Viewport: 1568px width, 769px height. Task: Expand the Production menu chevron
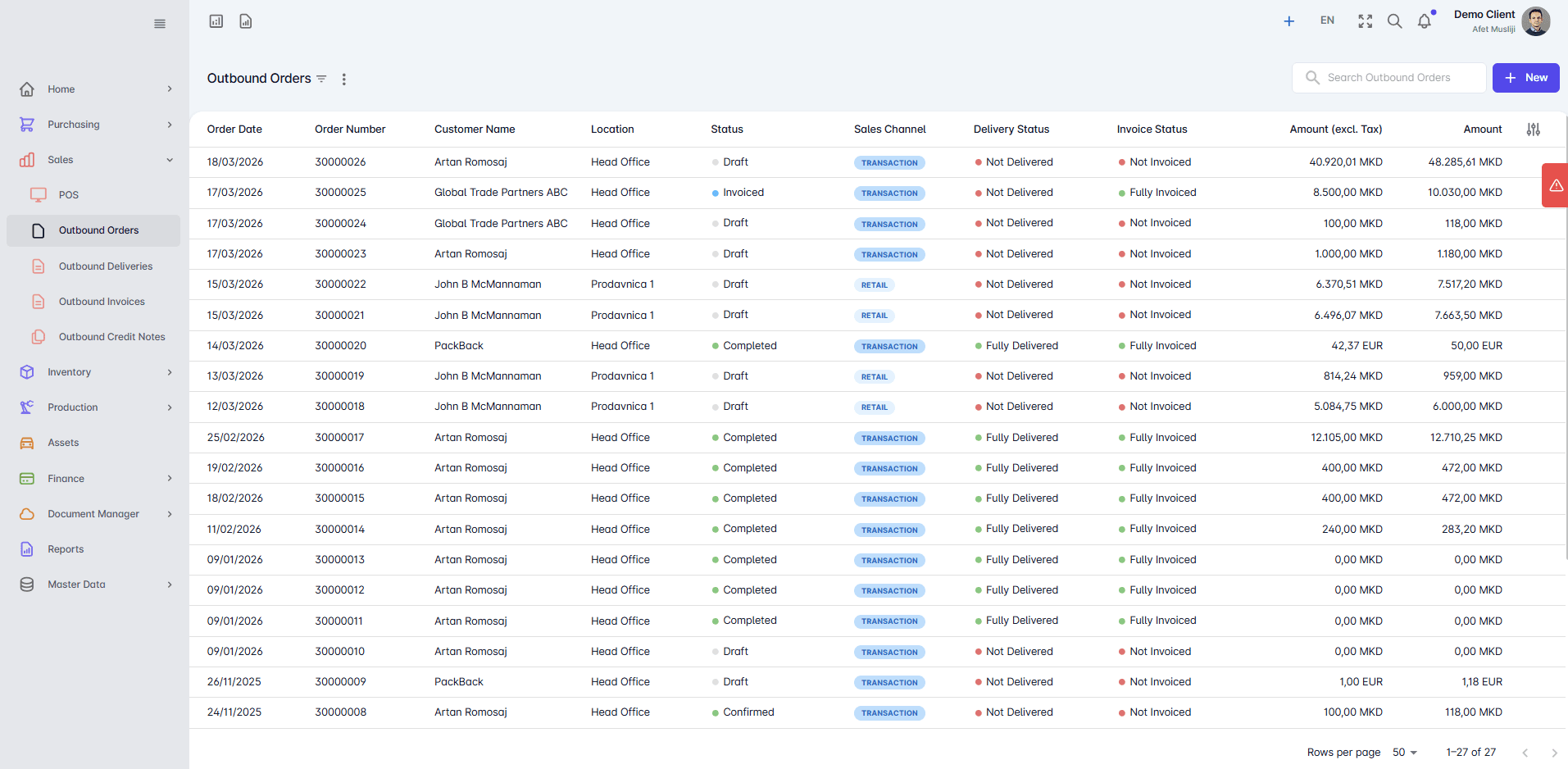click(170, 407)
